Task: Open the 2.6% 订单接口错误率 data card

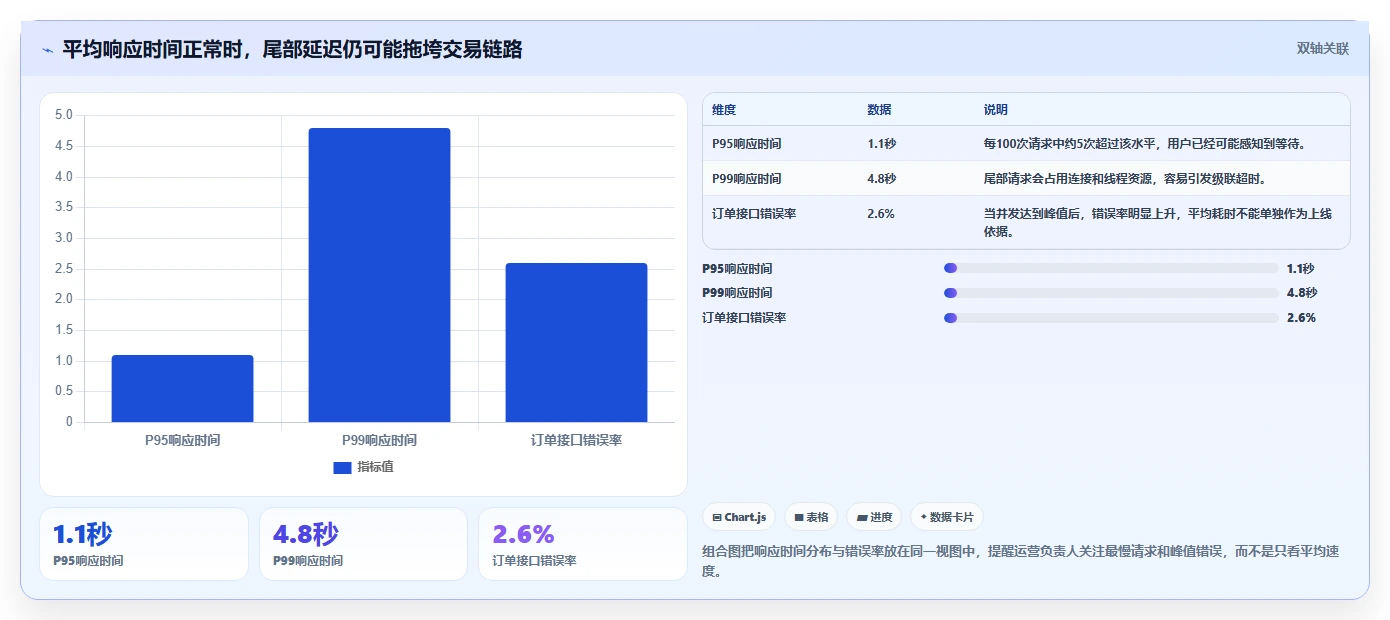Action: point(583,544)
